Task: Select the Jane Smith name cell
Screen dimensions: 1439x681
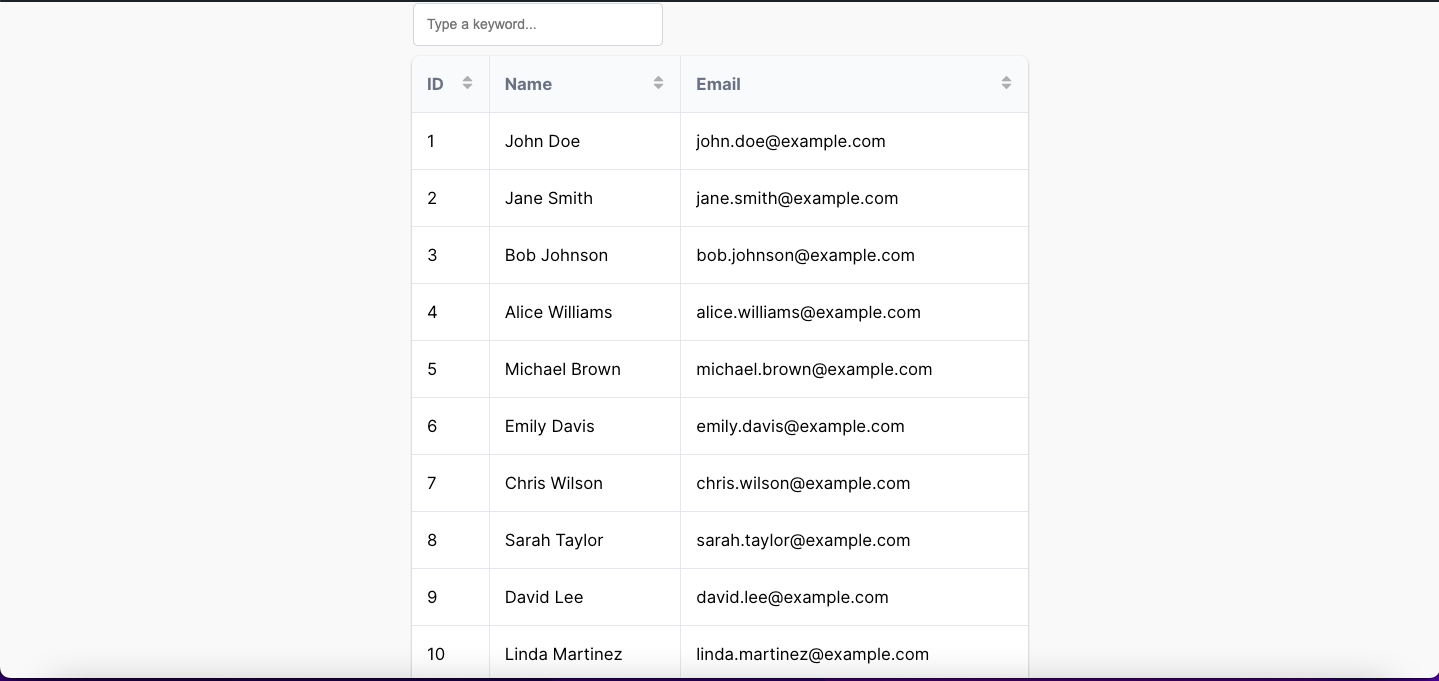Action: click(x=585, y=198)
